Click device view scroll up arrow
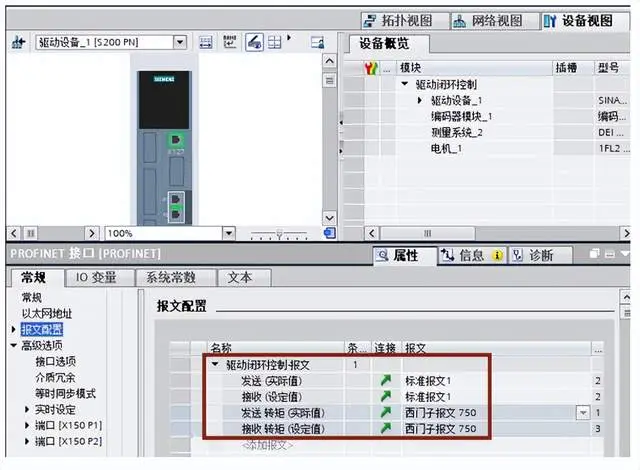Screen dimensions: 640x470 [329, 61]
